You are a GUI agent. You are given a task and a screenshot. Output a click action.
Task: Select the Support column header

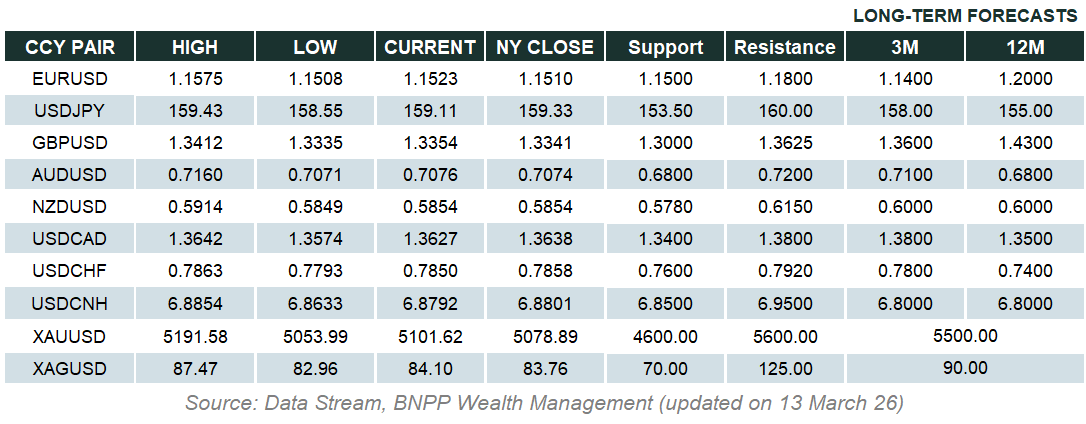tap(665, 47)
